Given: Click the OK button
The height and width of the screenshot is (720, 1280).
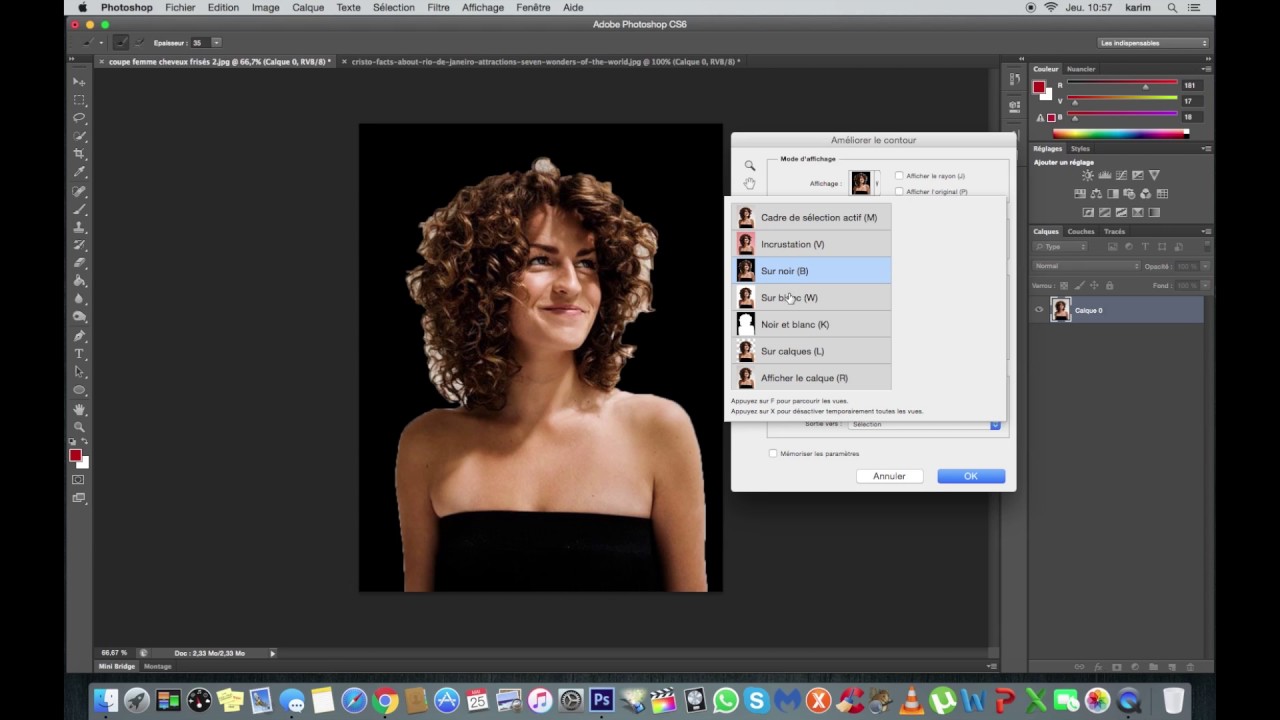Looking at the screenshot, I should 971,476.
